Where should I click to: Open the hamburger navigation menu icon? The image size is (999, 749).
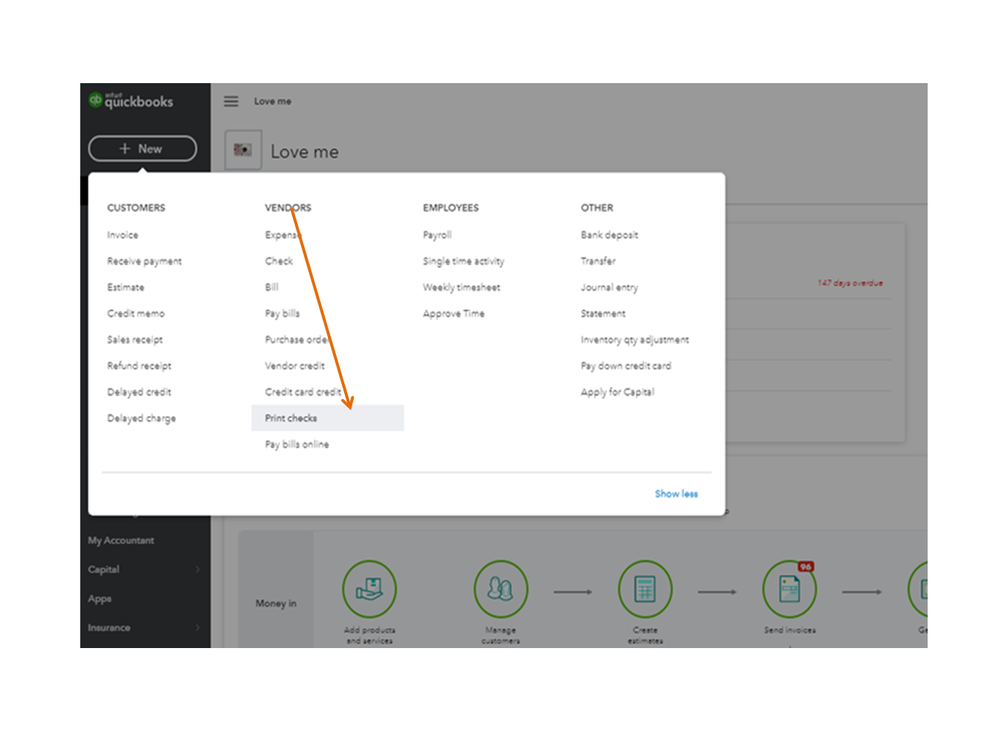click(x=231, y=101)
